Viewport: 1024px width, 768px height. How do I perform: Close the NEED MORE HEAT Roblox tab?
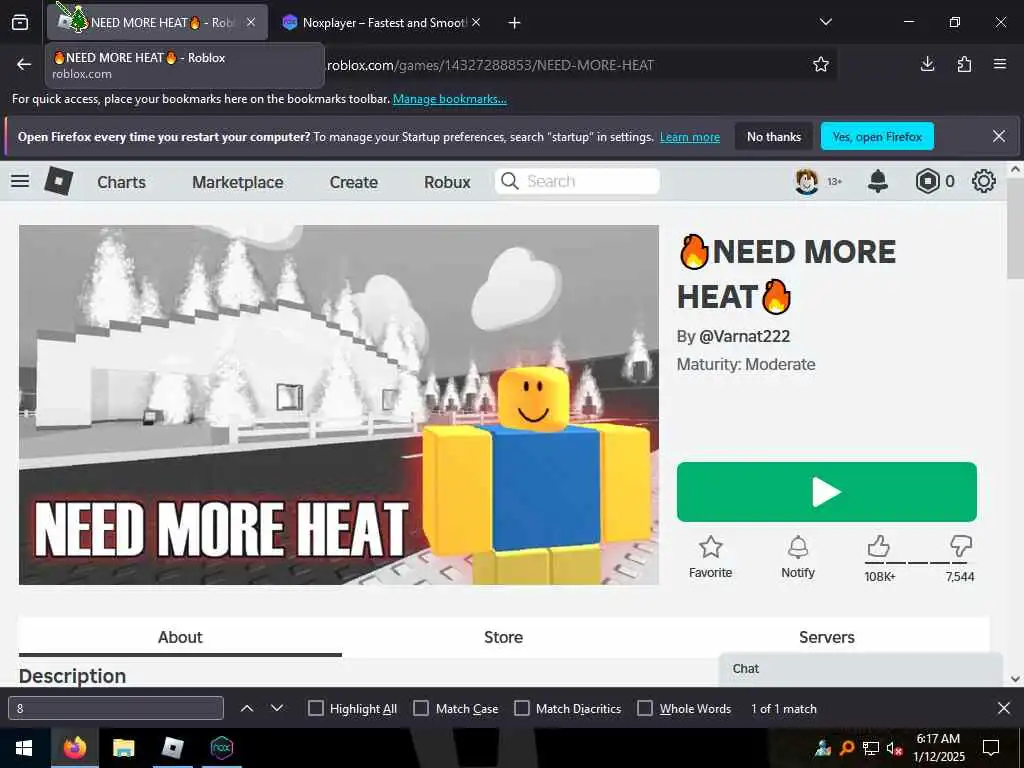click(x=251, y=22)
